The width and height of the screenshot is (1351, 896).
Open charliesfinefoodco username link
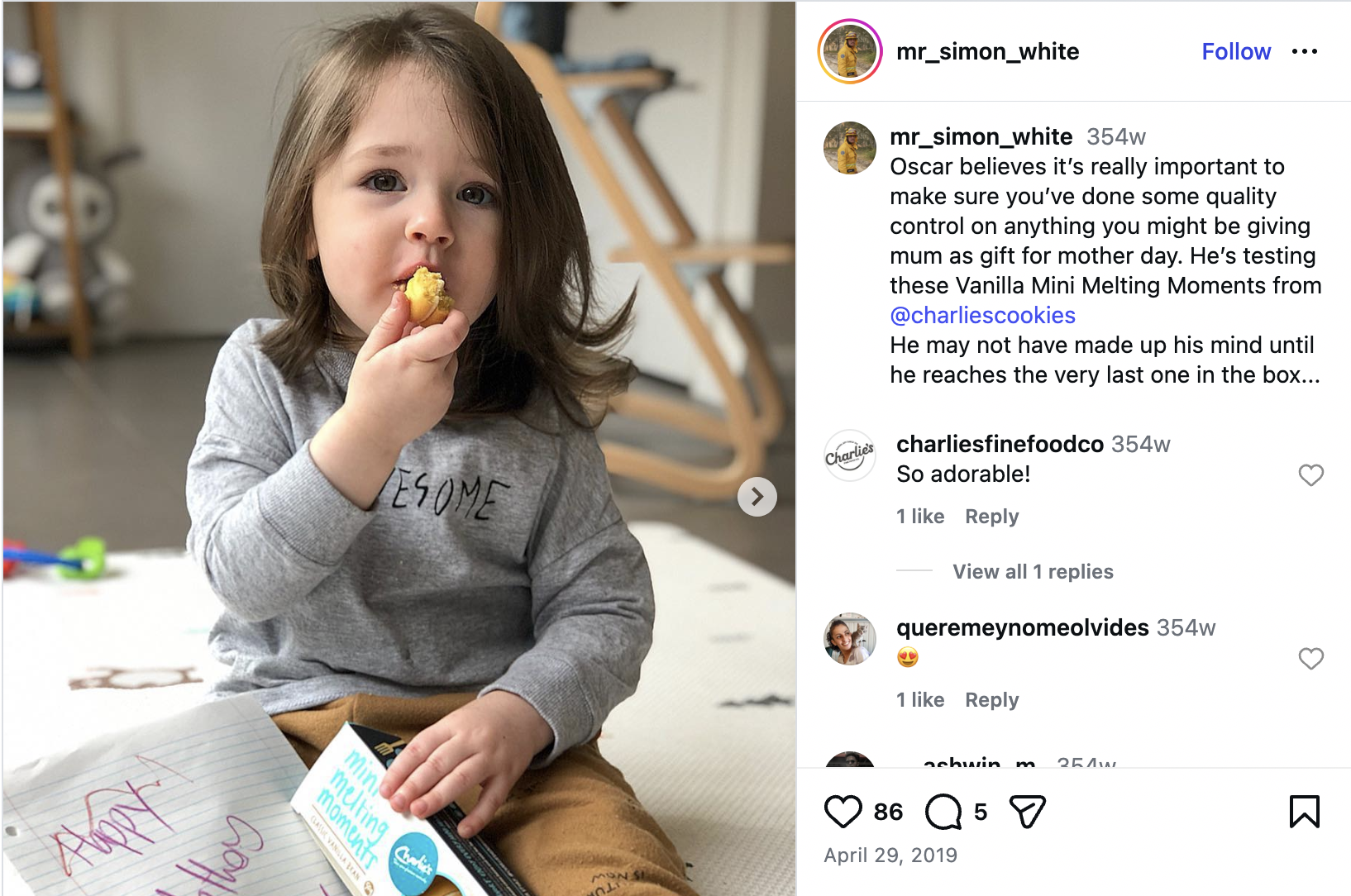(1000, 444)
